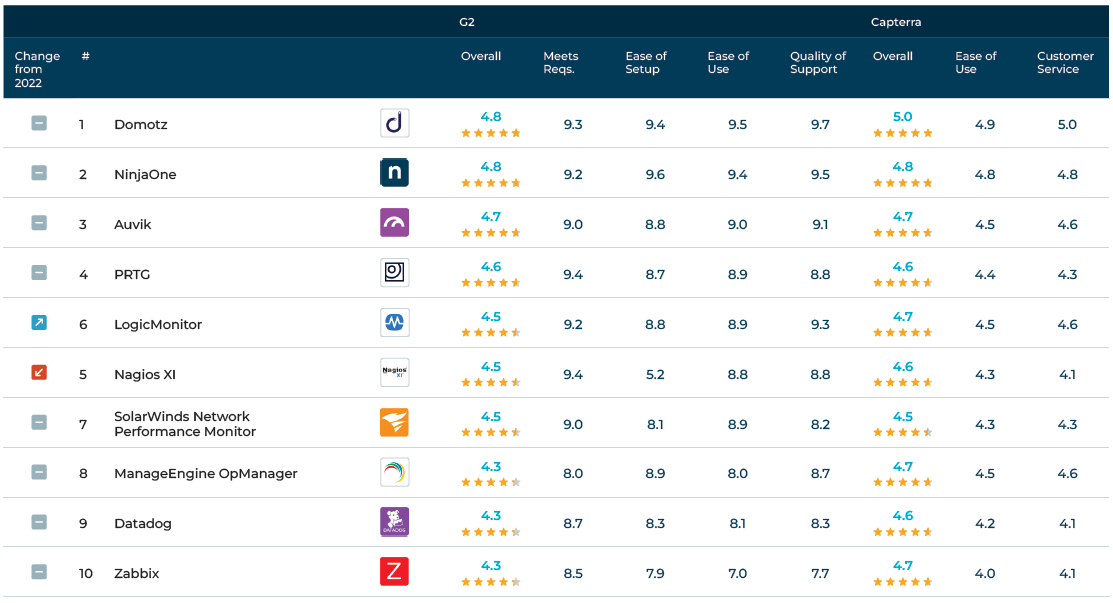Select the Capterra Customer Service column header
The width and height of the screenshot is (1113, 603).
tap(1065, 63)
